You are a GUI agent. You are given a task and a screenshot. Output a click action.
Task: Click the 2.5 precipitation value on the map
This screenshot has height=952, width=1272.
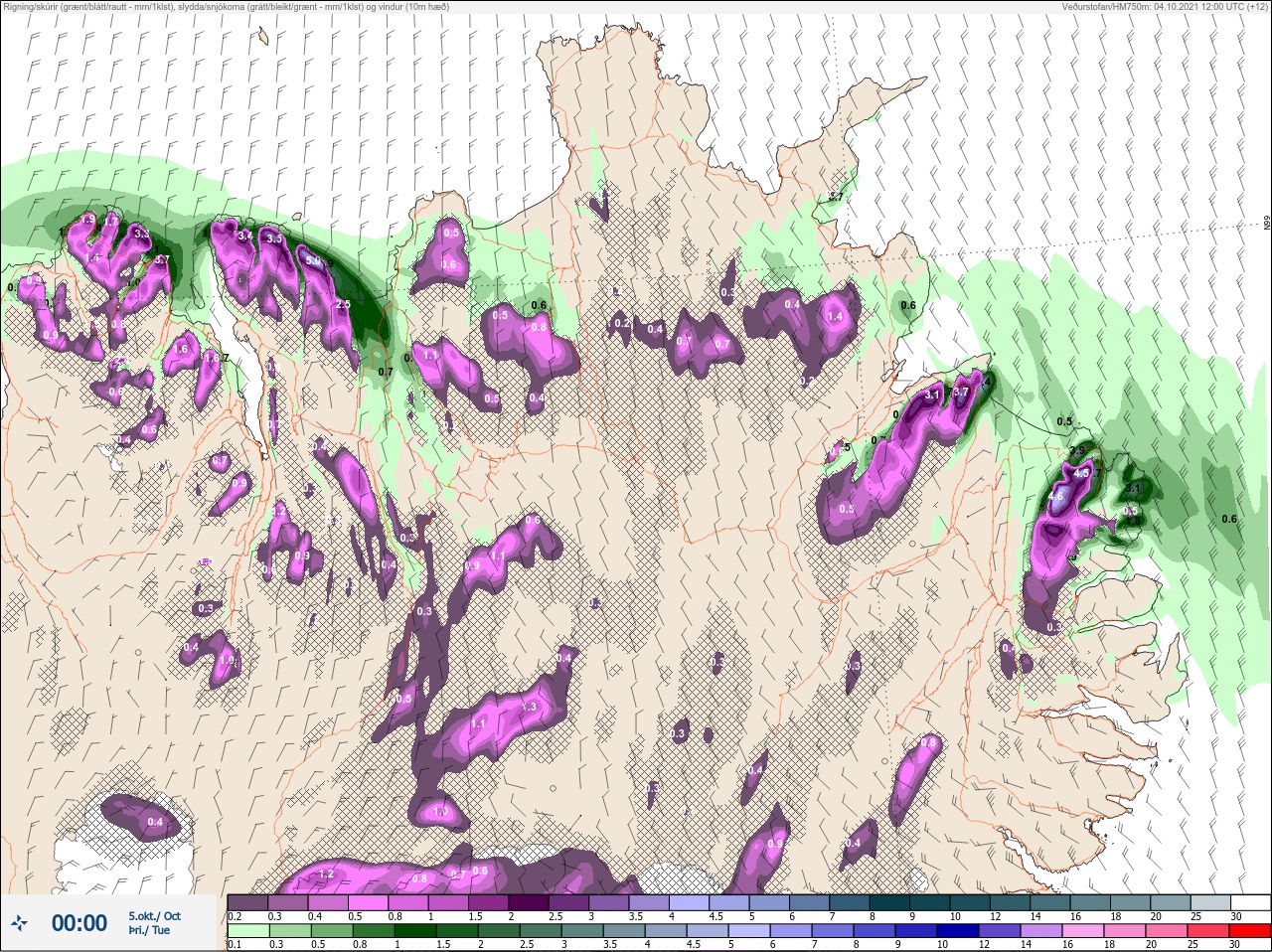(x=343, y=304)
